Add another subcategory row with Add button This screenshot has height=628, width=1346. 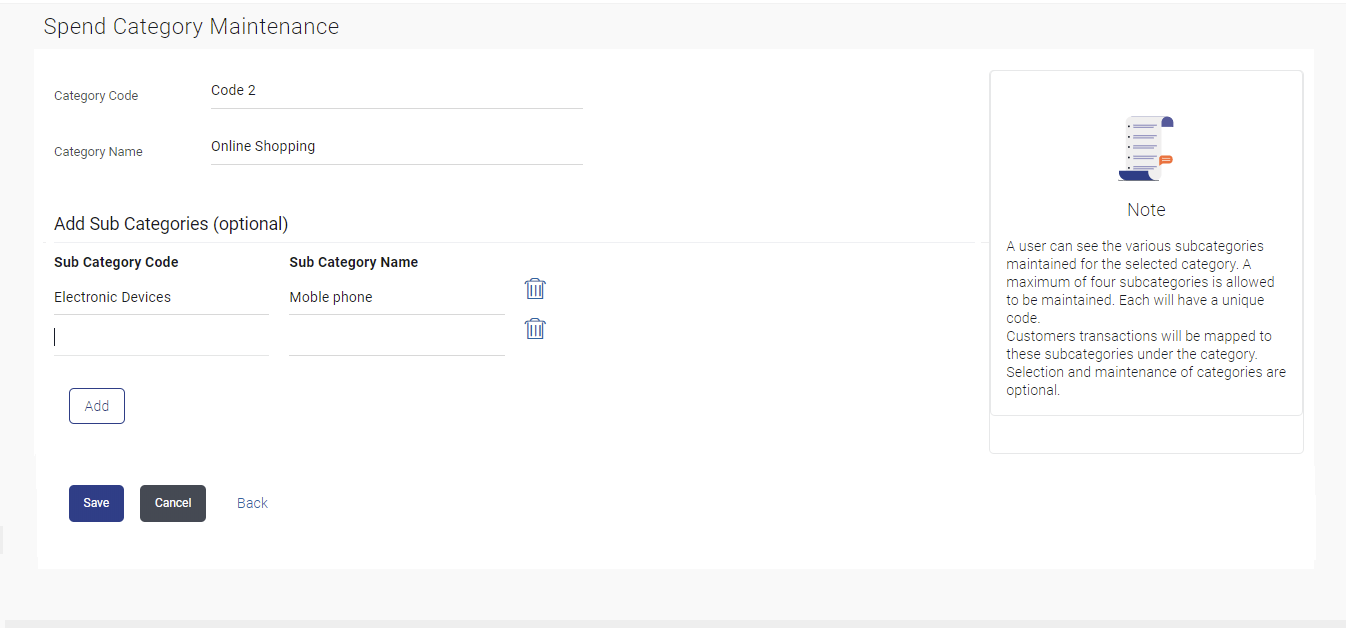[x=97, y=406]
